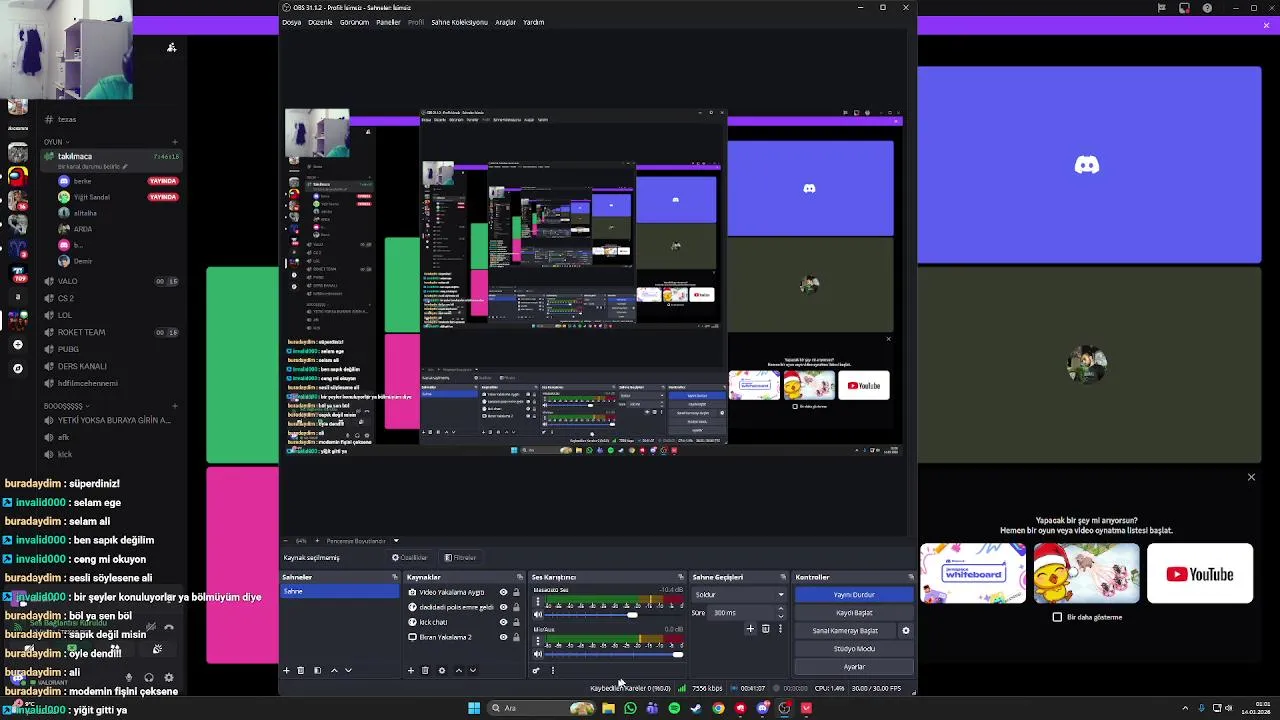The width and height of the screenshot is (1280, 720).
Task: Add a transition with the plus icon in Sahne Geçişleri
Action: click(x=750, y=629)
